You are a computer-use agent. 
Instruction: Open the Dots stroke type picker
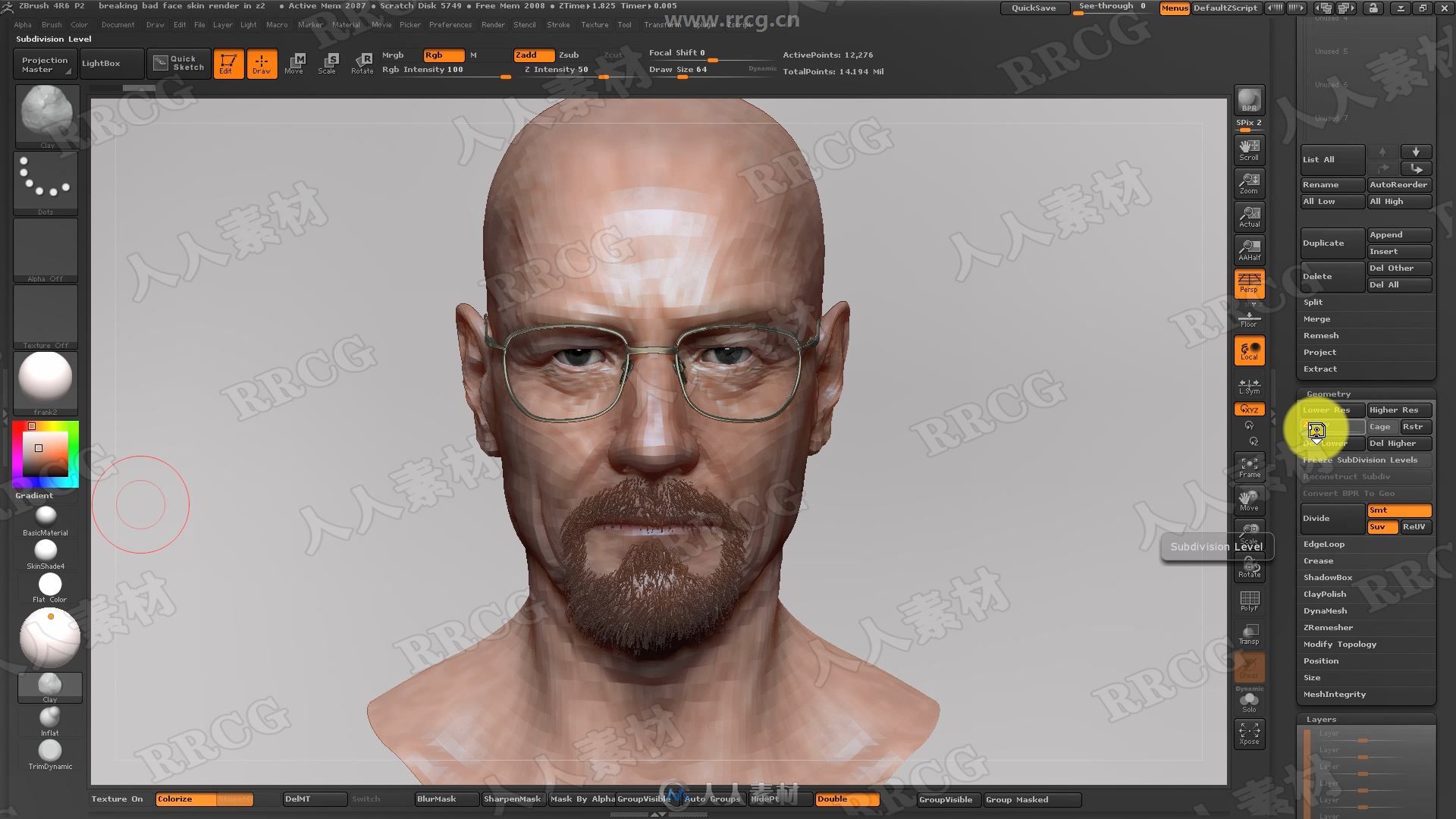(x=45, y=184)
